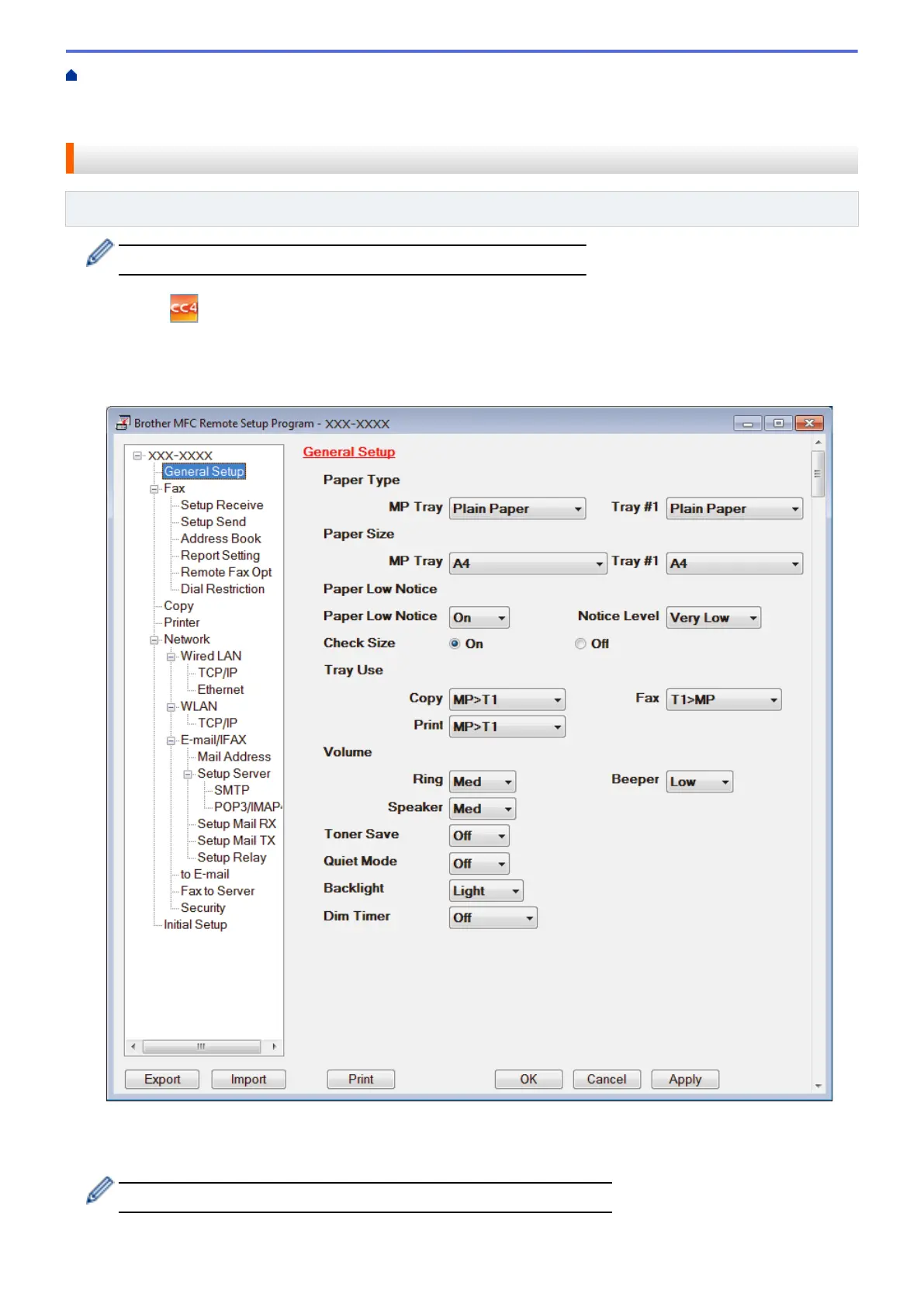Collapse the XXX-XXXX root tree node
Image resolution: width=924 pixels, height=1307 pixels.
(137, 456)
